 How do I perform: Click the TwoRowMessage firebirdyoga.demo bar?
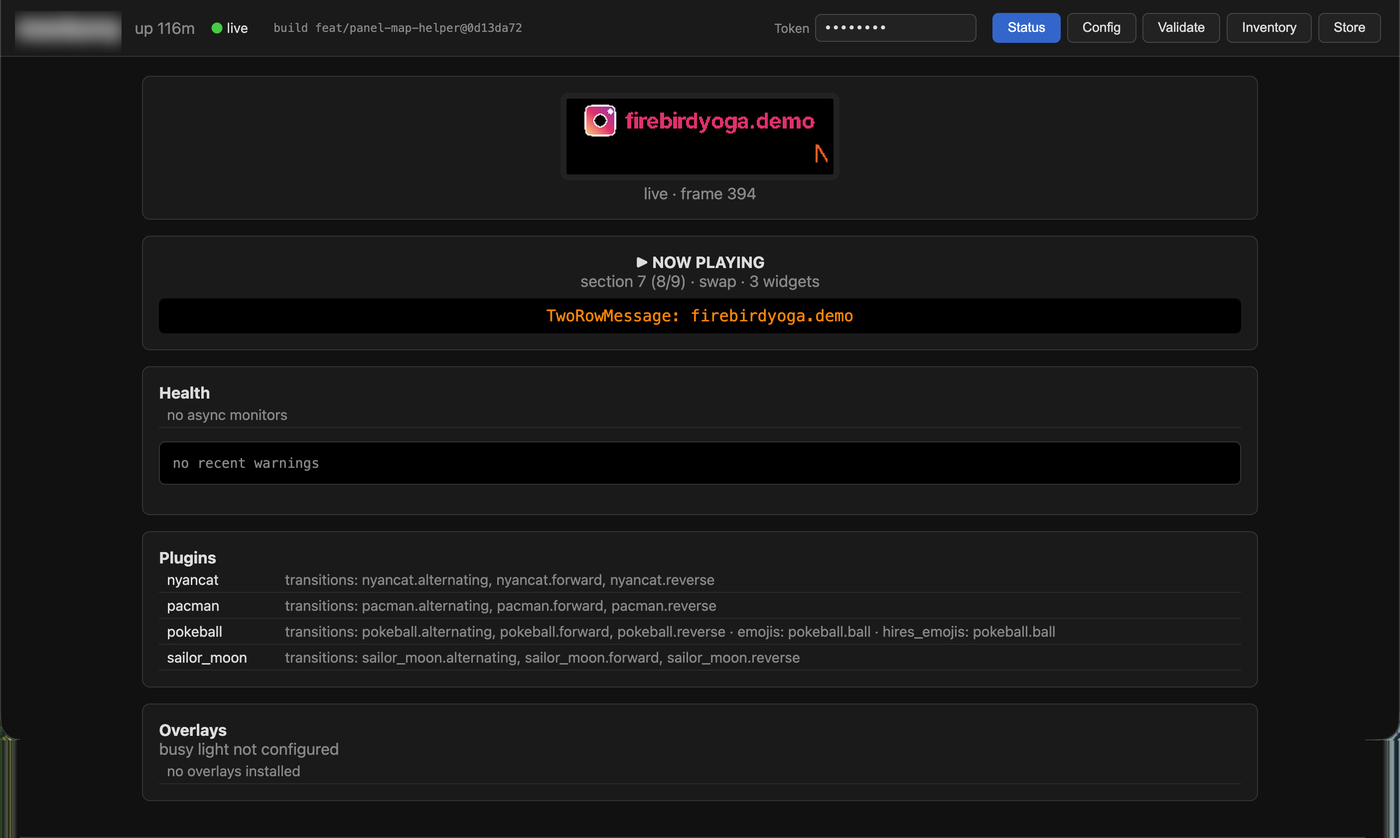[700, 316]
